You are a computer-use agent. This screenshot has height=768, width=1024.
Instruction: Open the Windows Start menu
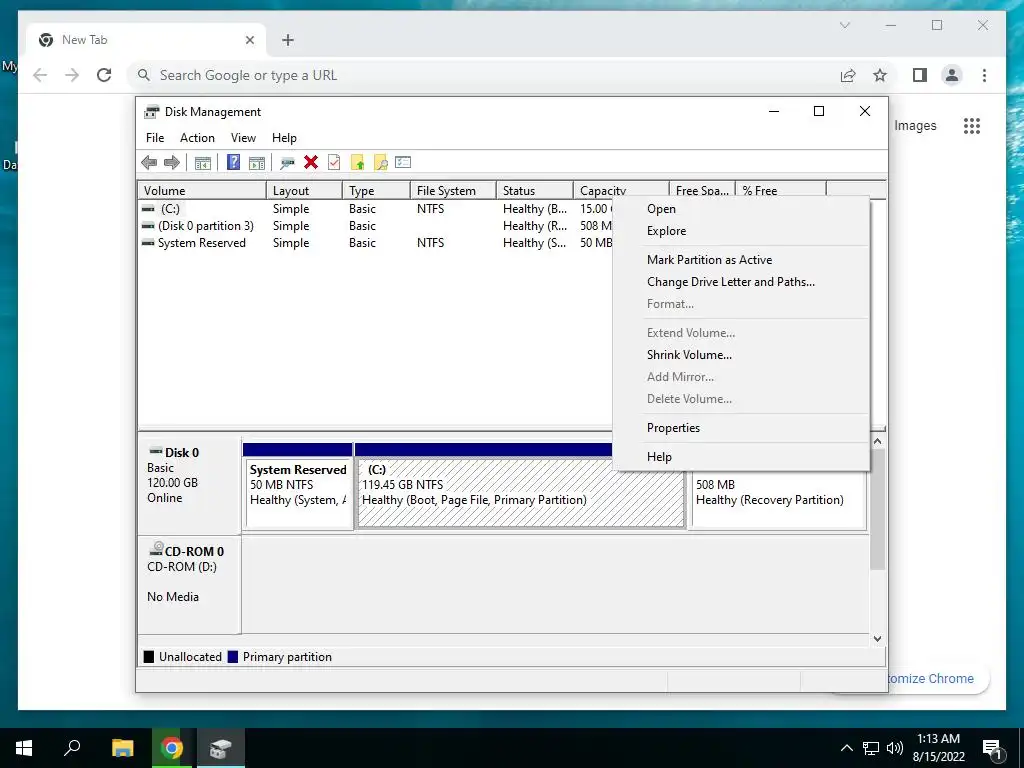(24, 748)
